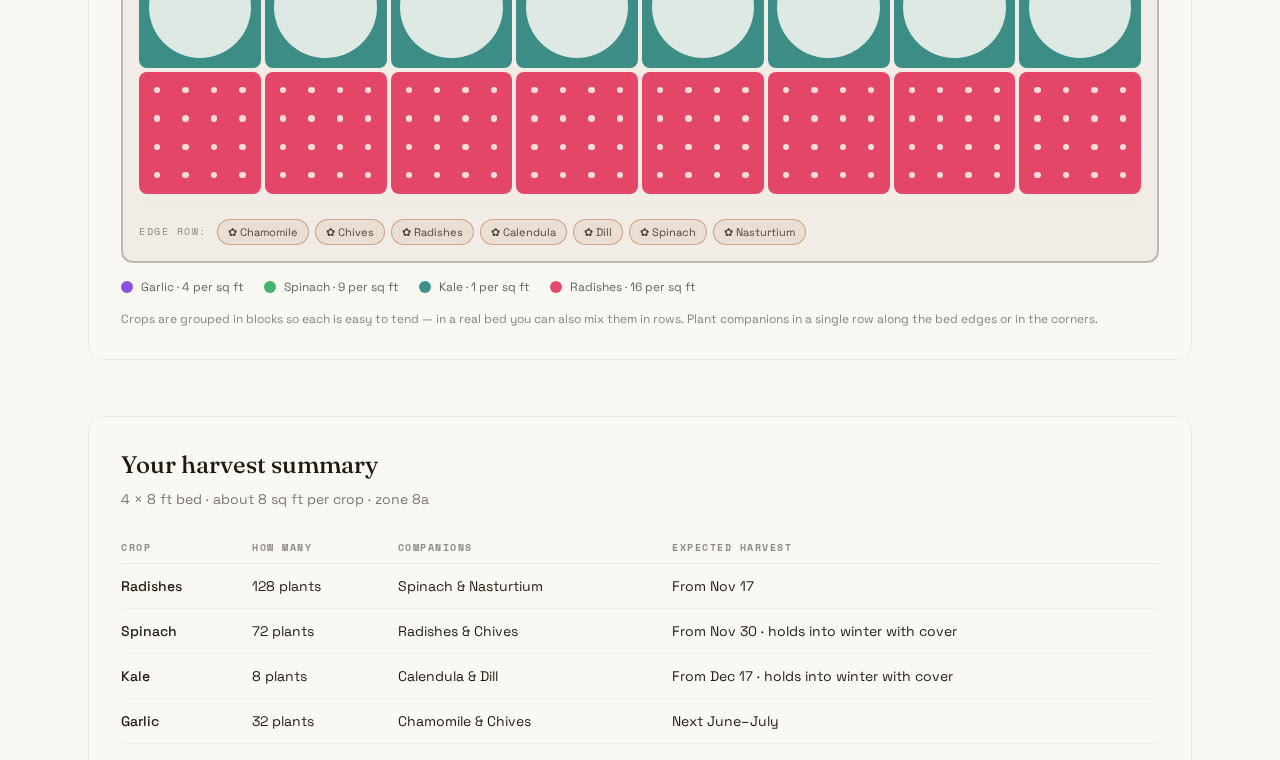This screenshot has width=1280, height=760.
Task: Click the Nasturtium companion chip
Action: tap(759, 232)
